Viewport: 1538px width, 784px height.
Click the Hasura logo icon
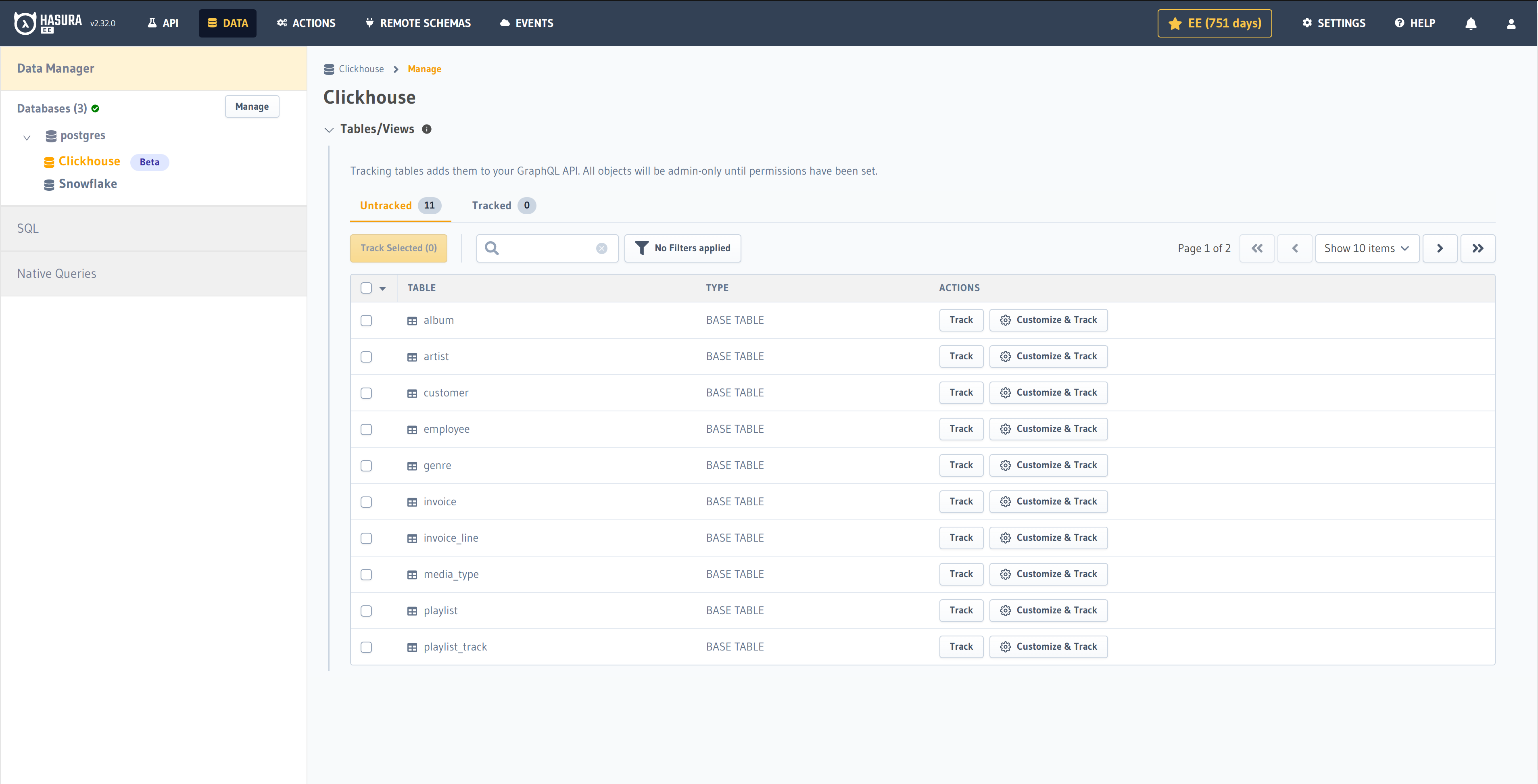25,23
